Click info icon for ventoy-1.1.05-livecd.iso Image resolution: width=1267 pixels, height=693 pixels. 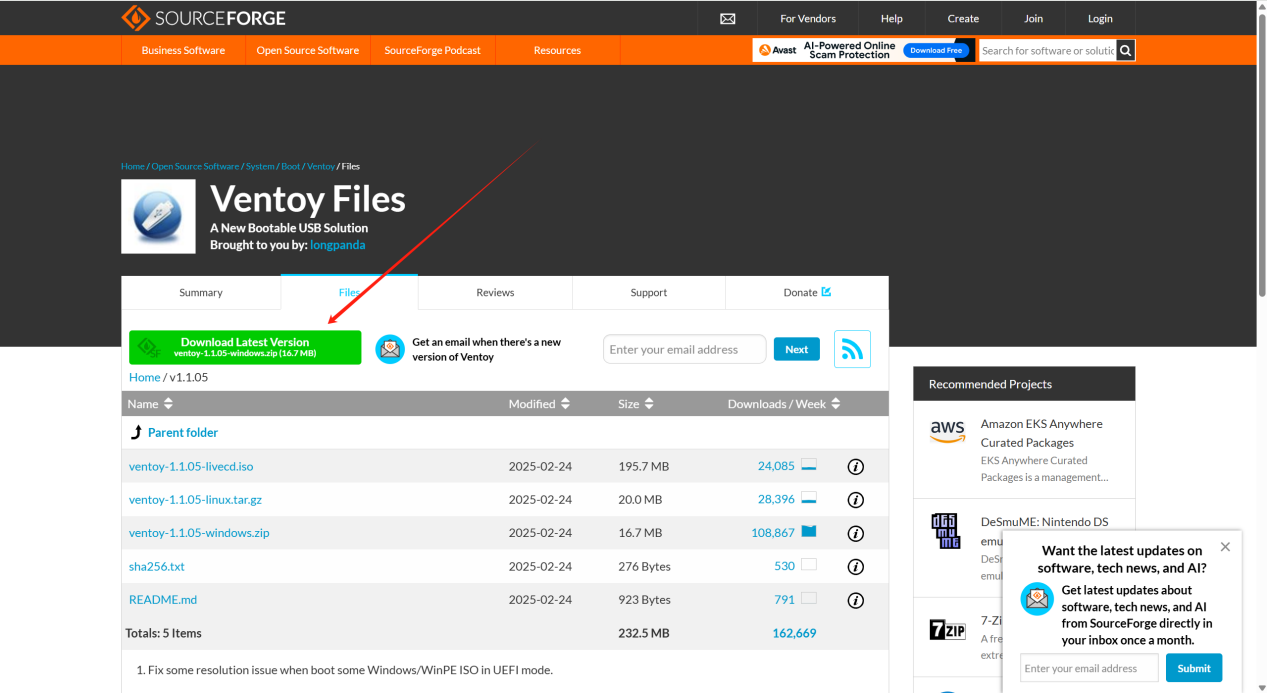point(855,467)
